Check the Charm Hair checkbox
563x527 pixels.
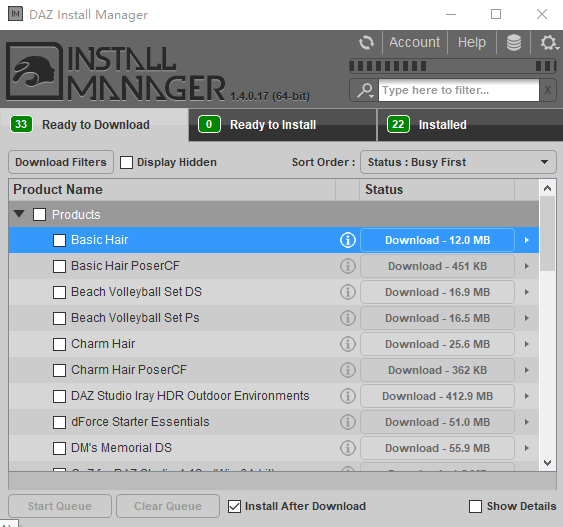[59, 344]
